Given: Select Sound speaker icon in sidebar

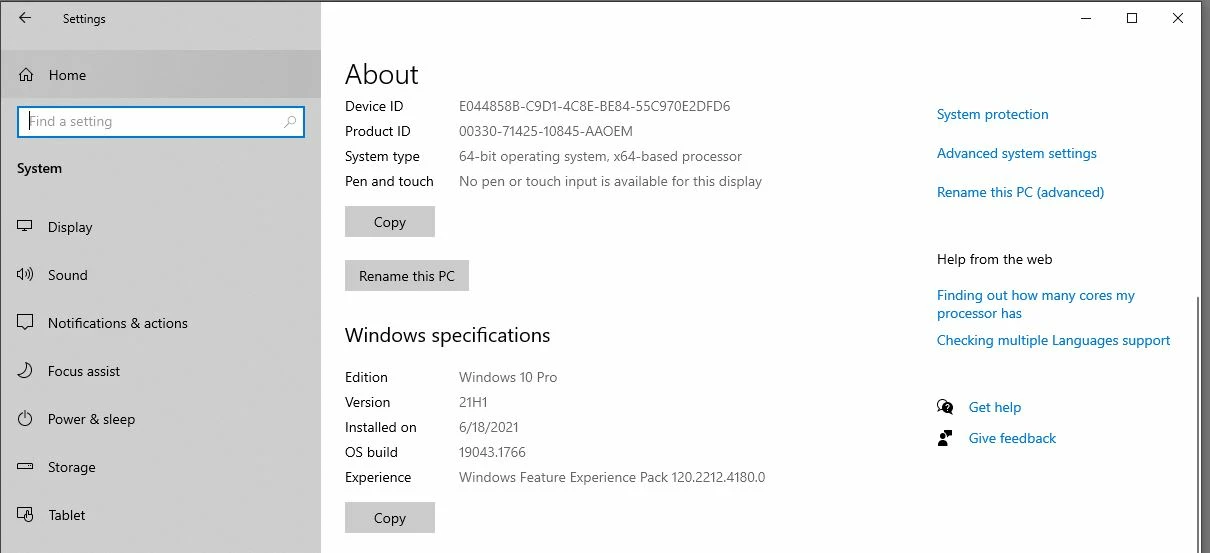Looking at the screenshot, I should point(26,275).
